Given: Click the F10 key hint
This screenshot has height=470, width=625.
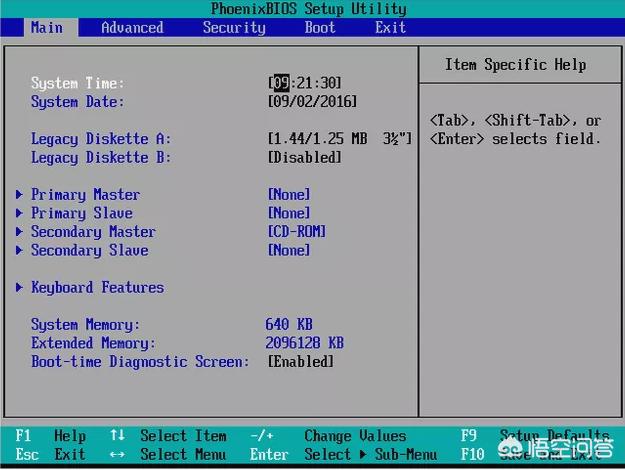Looking at the screenshot, I should 473,454.
